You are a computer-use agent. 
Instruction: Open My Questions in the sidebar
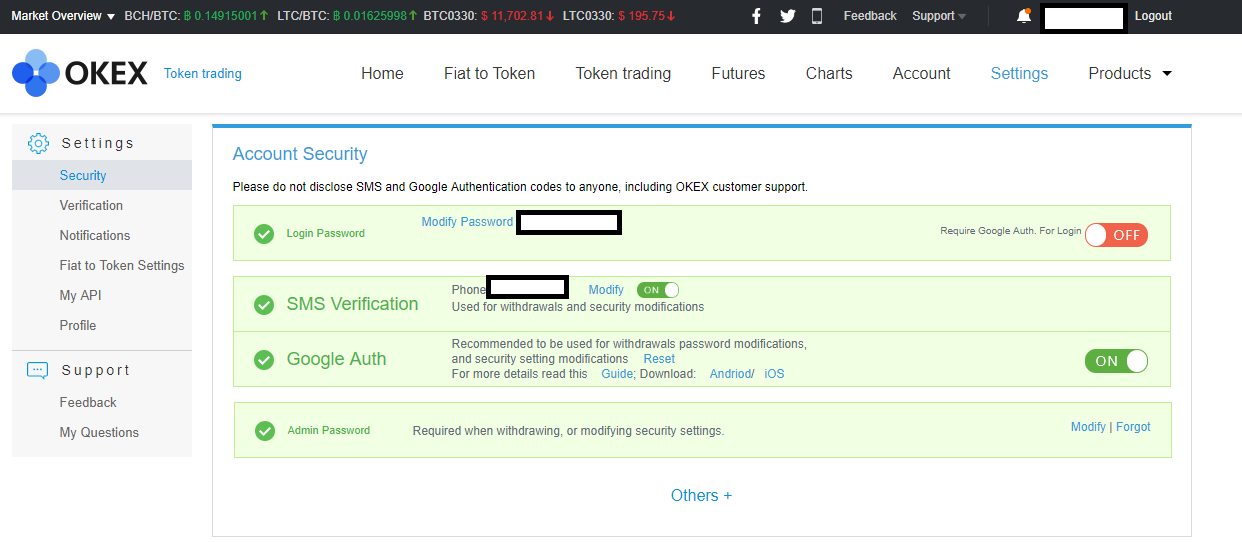tap(99, 432)
